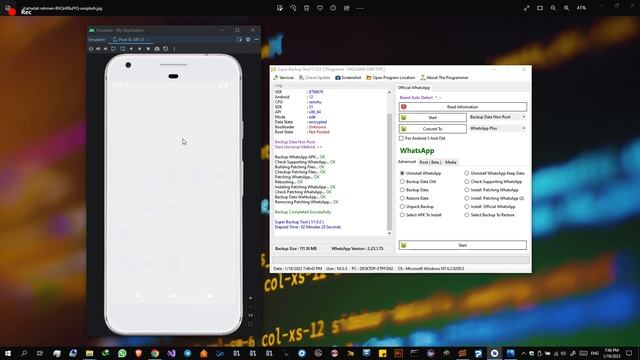Open Services menu in Super Backup Tool
The width and height of the screenshot is (640, 360).
point(283,78)
